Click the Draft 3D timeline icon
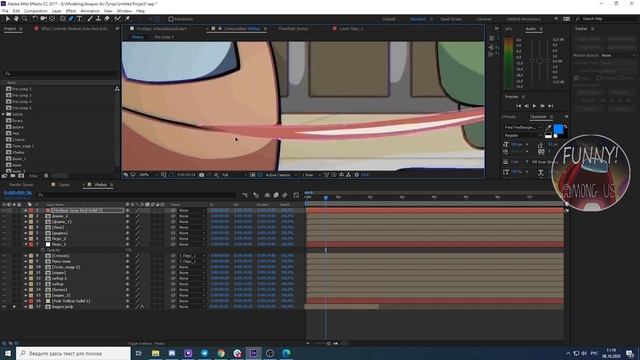 click(x=256, y=196)
